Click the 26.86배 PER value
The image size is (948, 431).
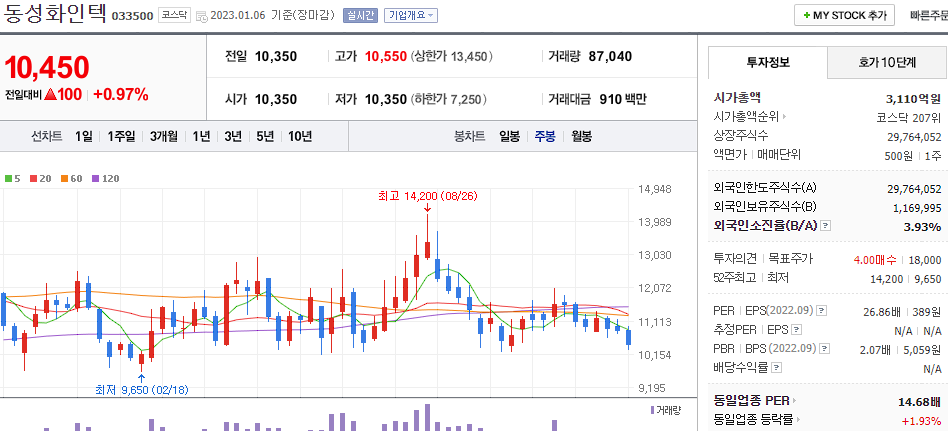(x=882, y=312)
